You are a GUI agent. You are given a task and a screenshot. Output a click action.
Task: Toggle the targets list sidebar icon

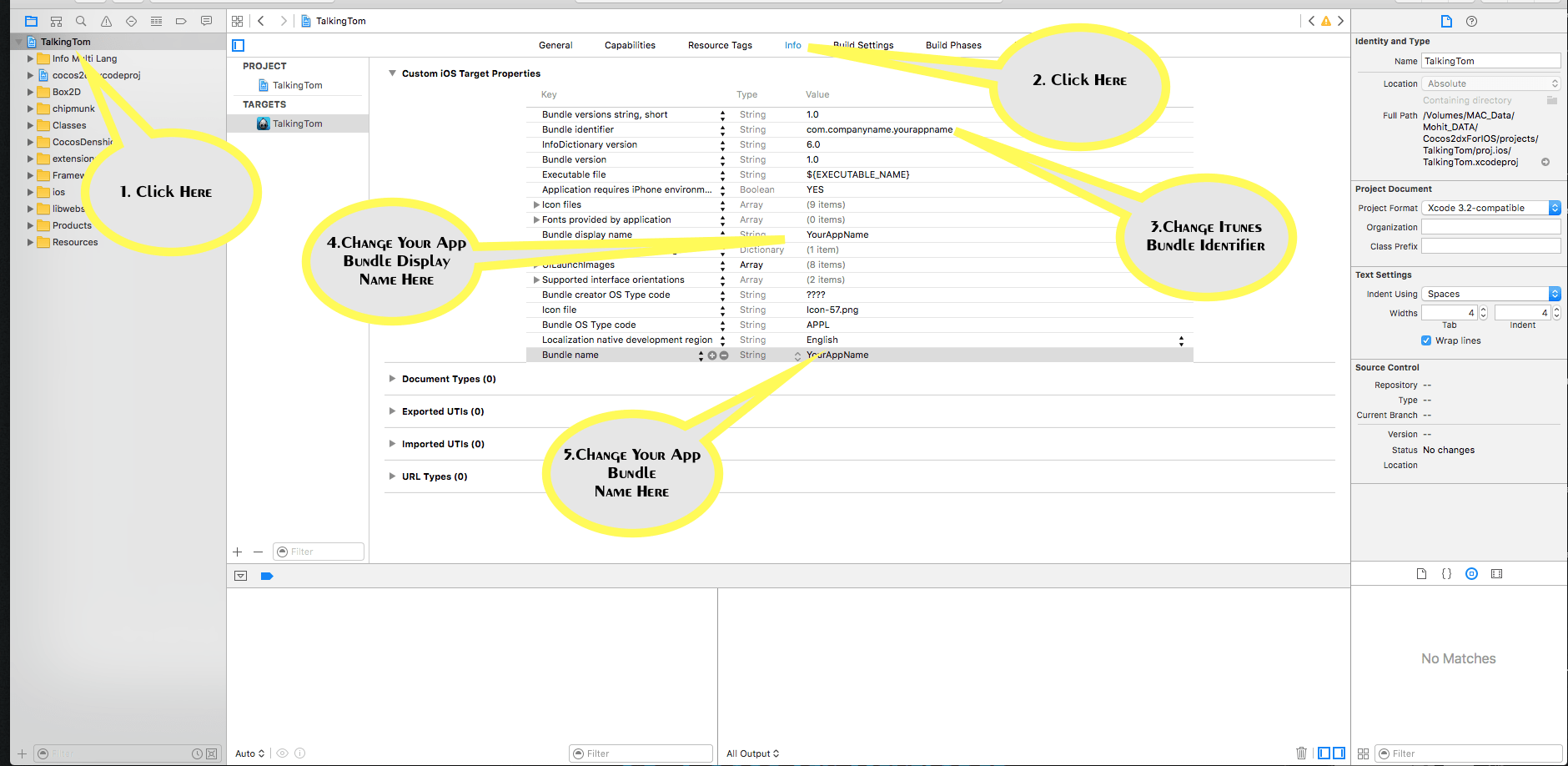[239, 45]
